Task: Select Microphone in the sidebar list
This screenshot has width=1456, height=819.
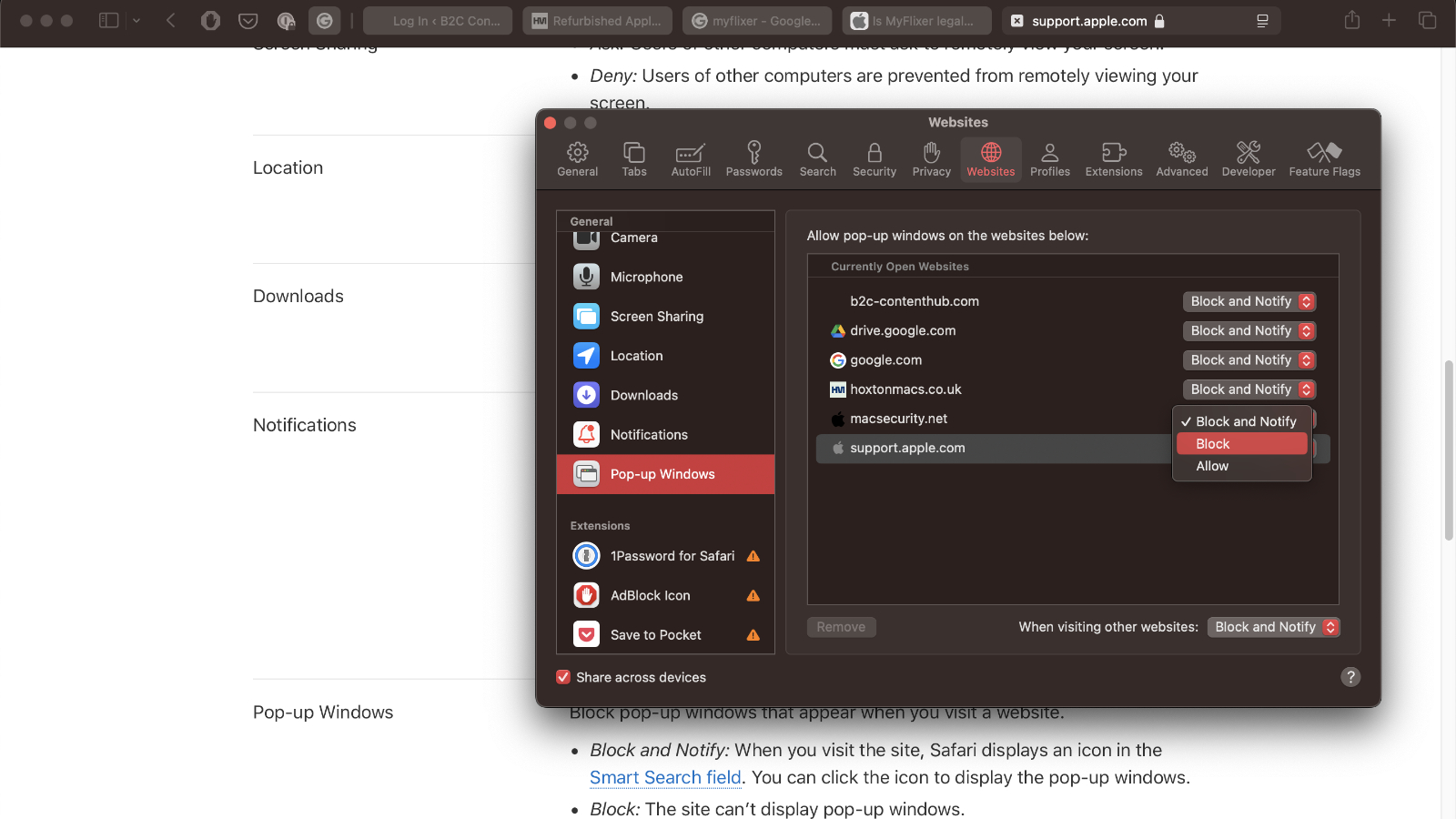Action: [646, 277]
